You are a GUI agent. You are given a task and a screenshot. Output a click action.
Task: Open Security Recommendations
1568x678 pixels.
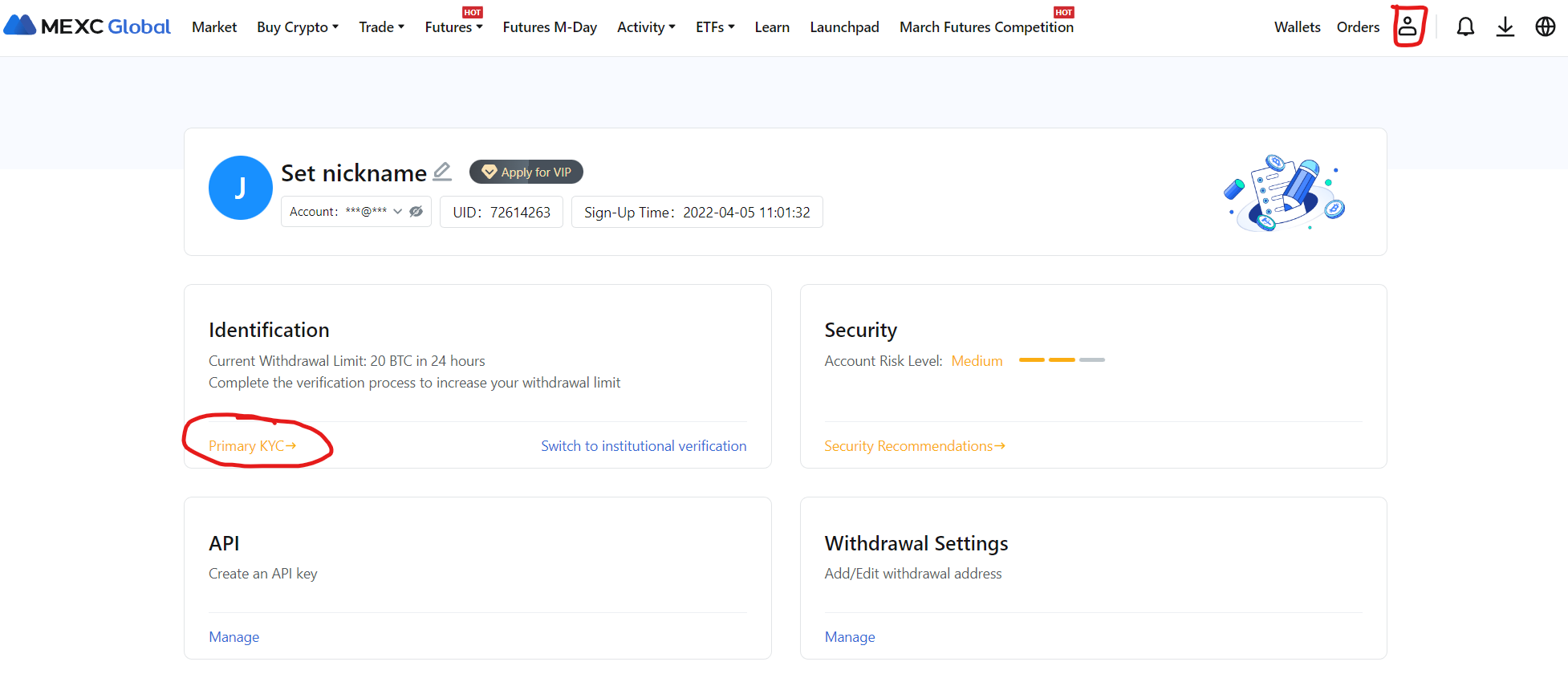coord(915,446)
